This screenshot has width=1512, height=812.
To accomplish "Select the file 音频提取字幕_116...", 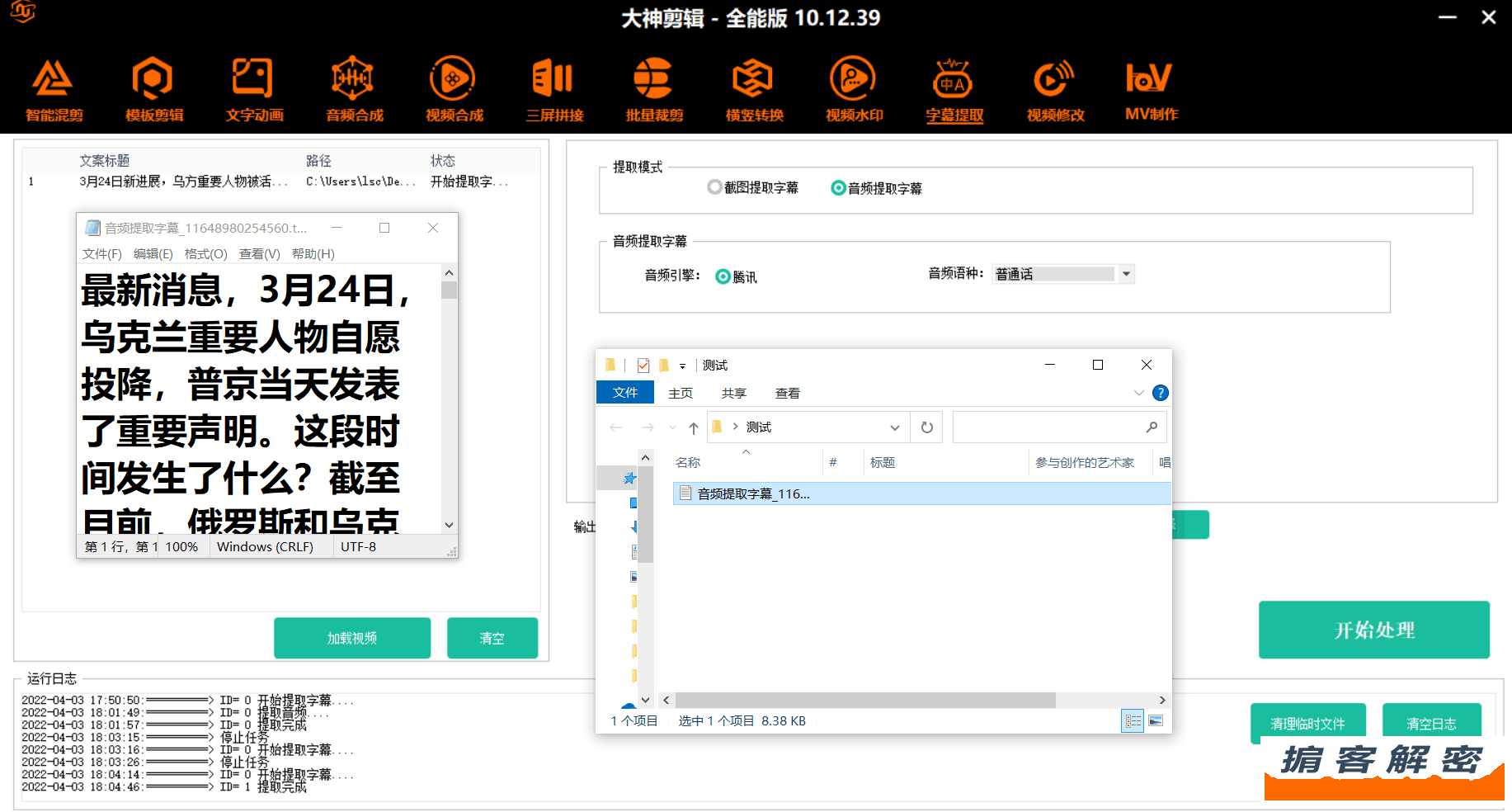I will [922, 493].
